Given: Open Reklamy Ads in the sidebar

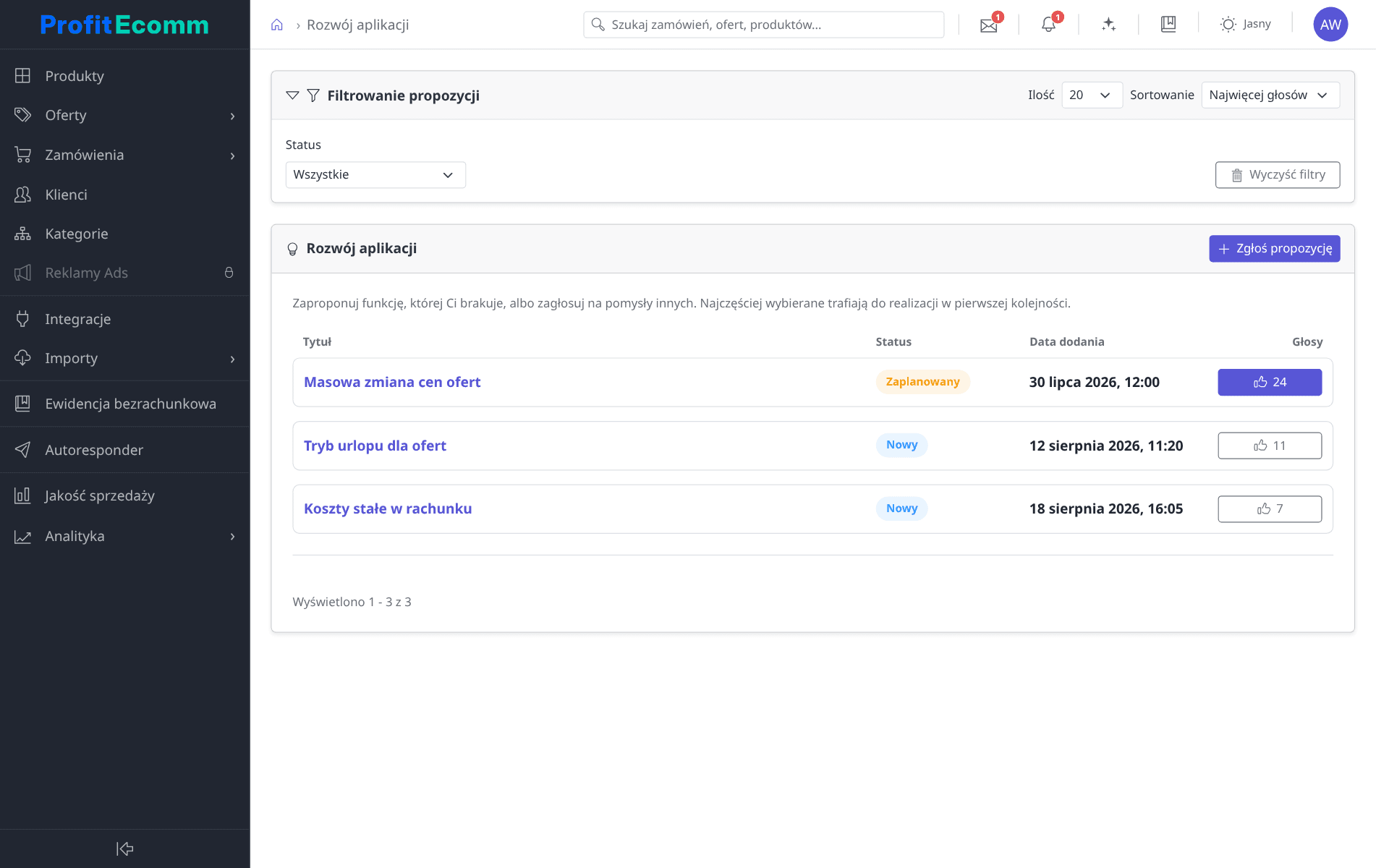Looking at the screenshot, I should [124, 273].
